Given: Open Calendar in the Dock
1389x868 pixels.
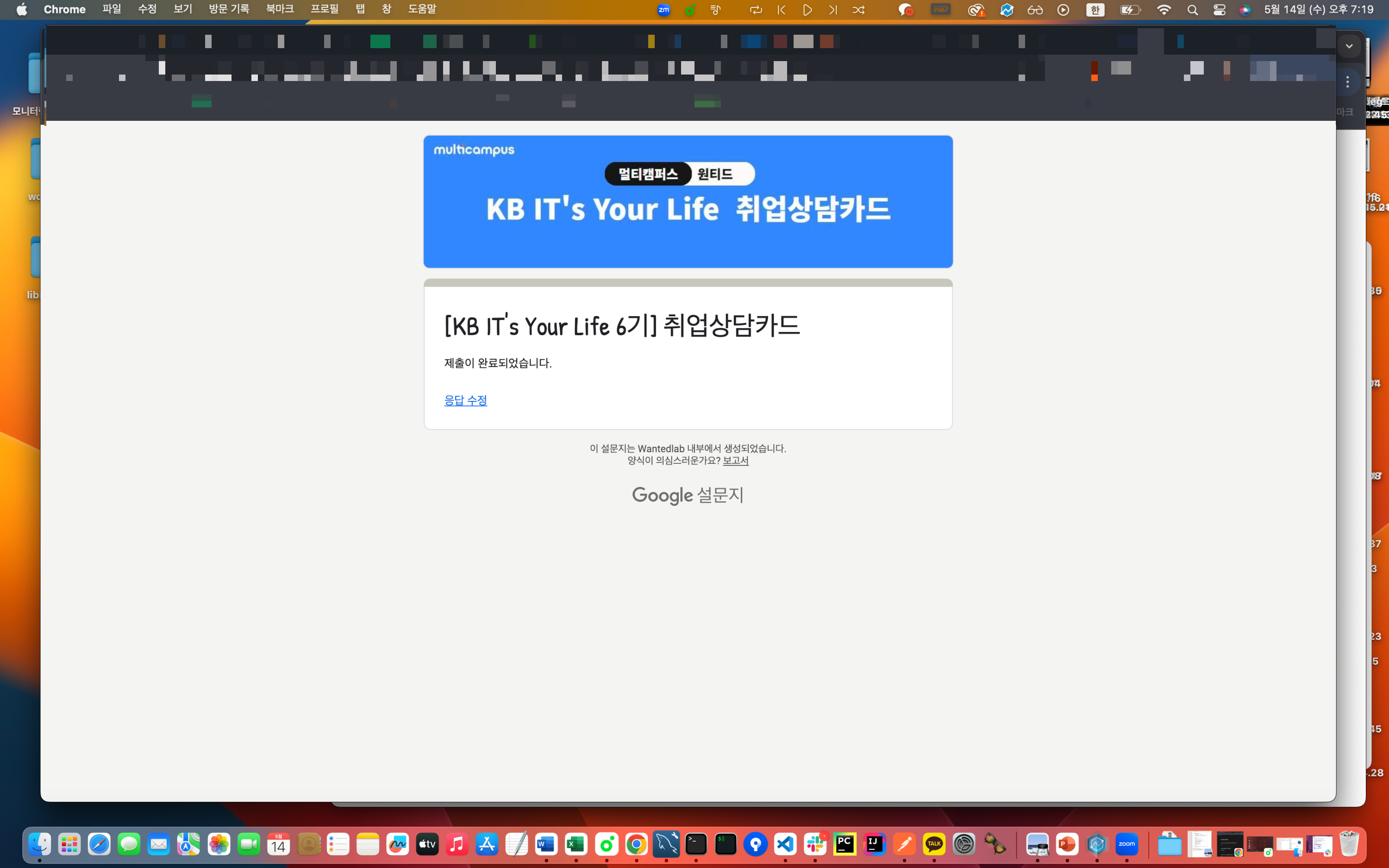Looking at the screenshot, I should pos(278,844).
